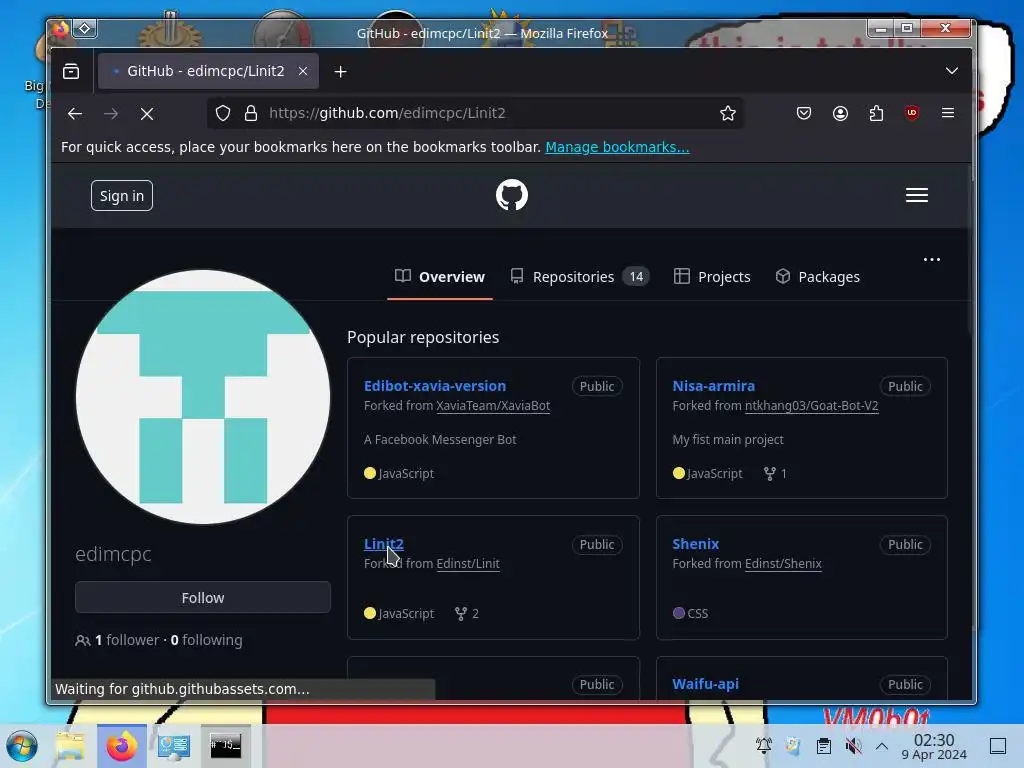Open the profile more options ellipsis
Viewport: 1024px width, 768px height.
pos(932,259)
